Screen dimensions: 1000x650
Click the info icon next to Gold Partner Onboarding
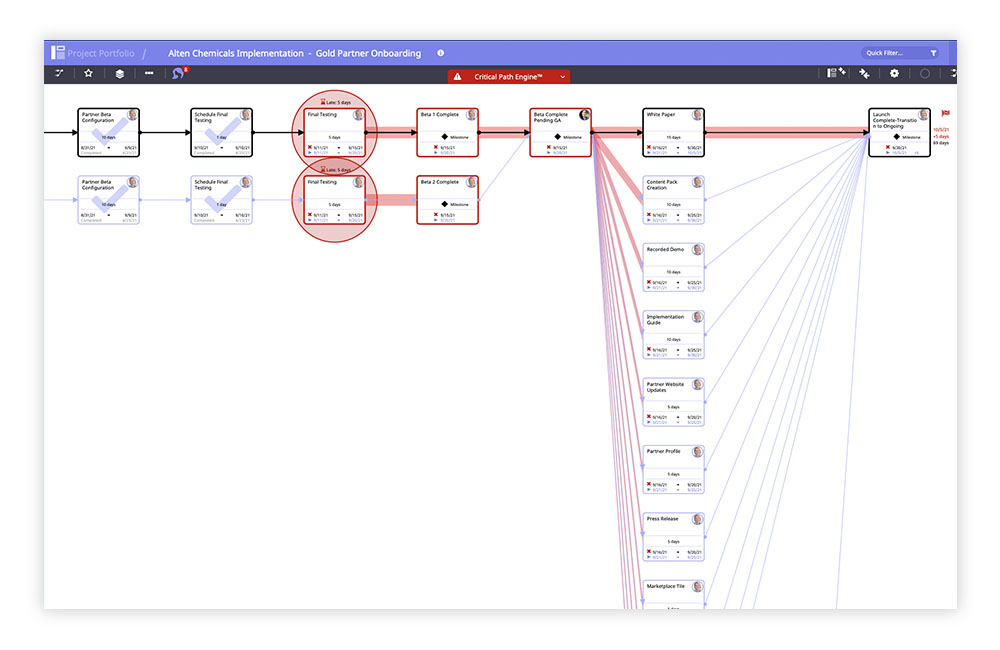(x=440, y=53)
